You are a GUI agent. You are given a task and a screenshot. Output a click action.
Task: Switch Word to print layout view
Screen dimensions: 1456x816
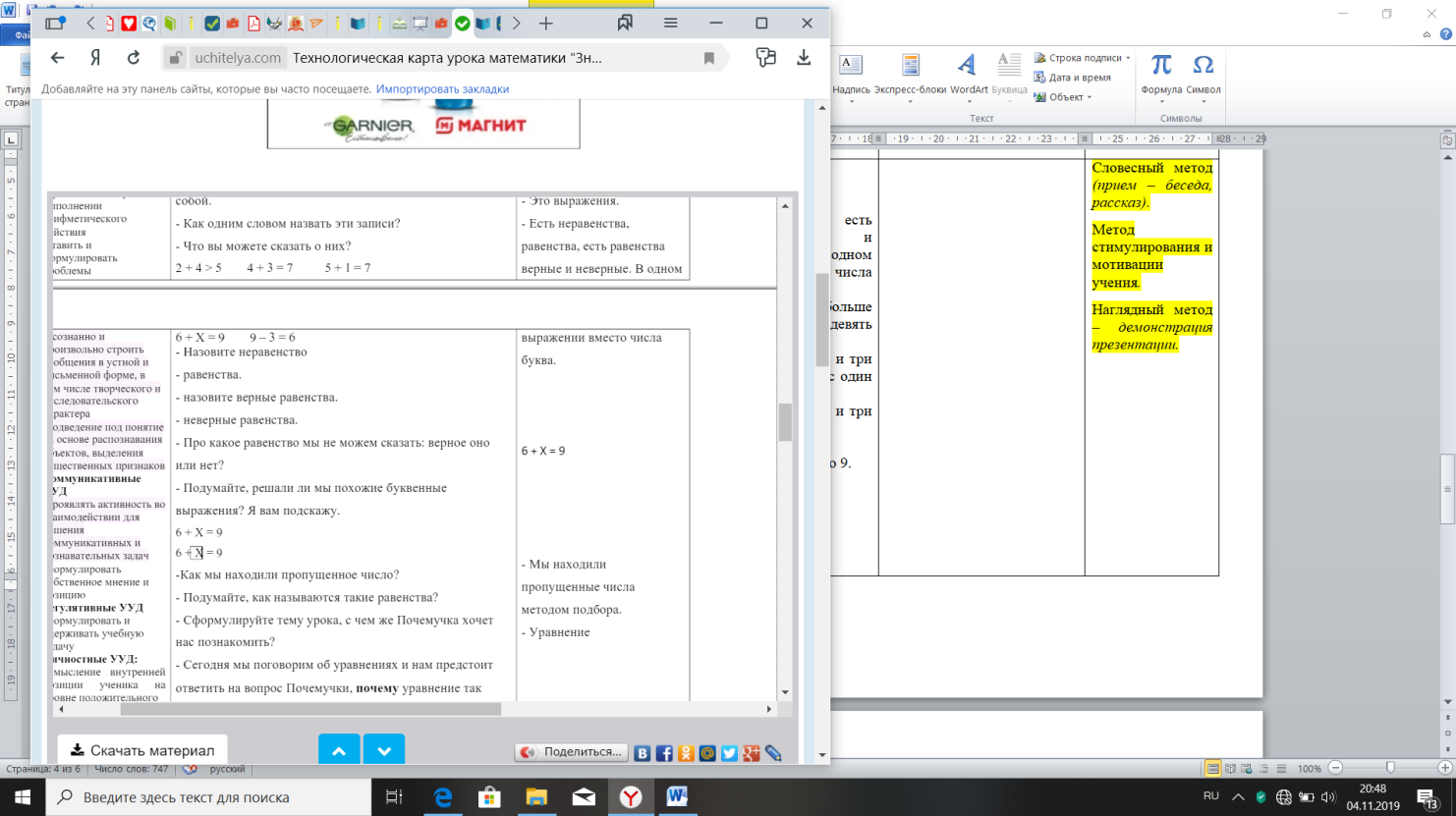tap(1213, 768)
